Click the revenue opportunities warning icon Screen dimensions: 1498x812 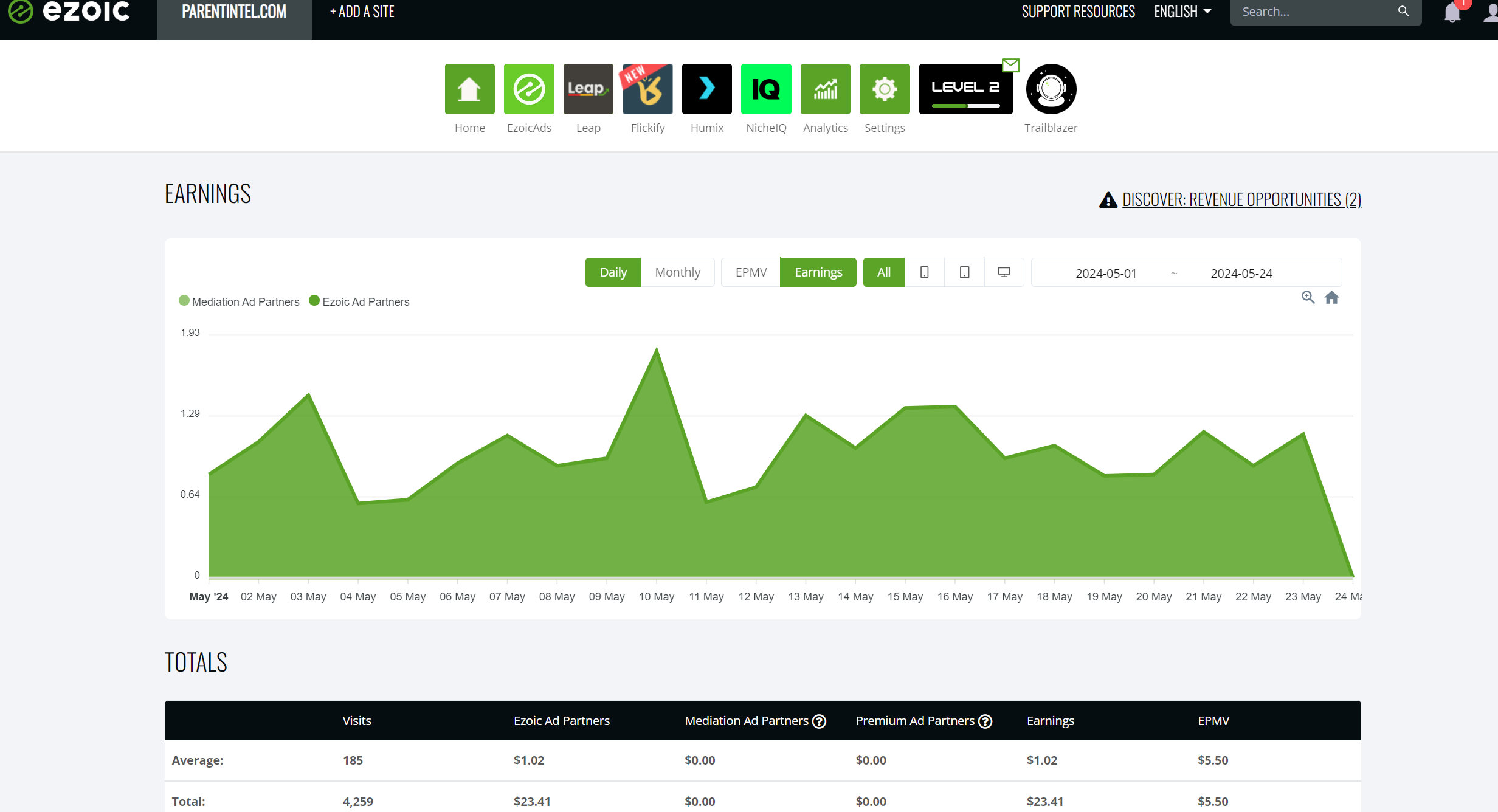click(1108, 200)
